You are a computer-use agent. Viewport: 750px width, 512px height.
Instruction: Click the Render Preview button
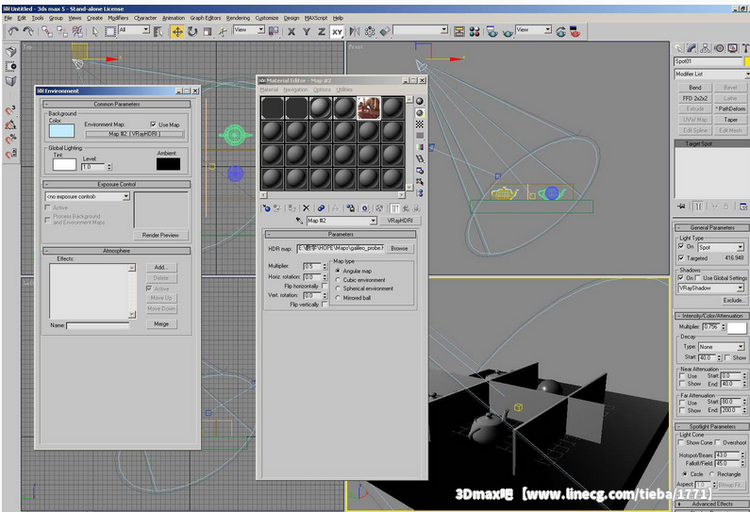(x=160, y=235)
